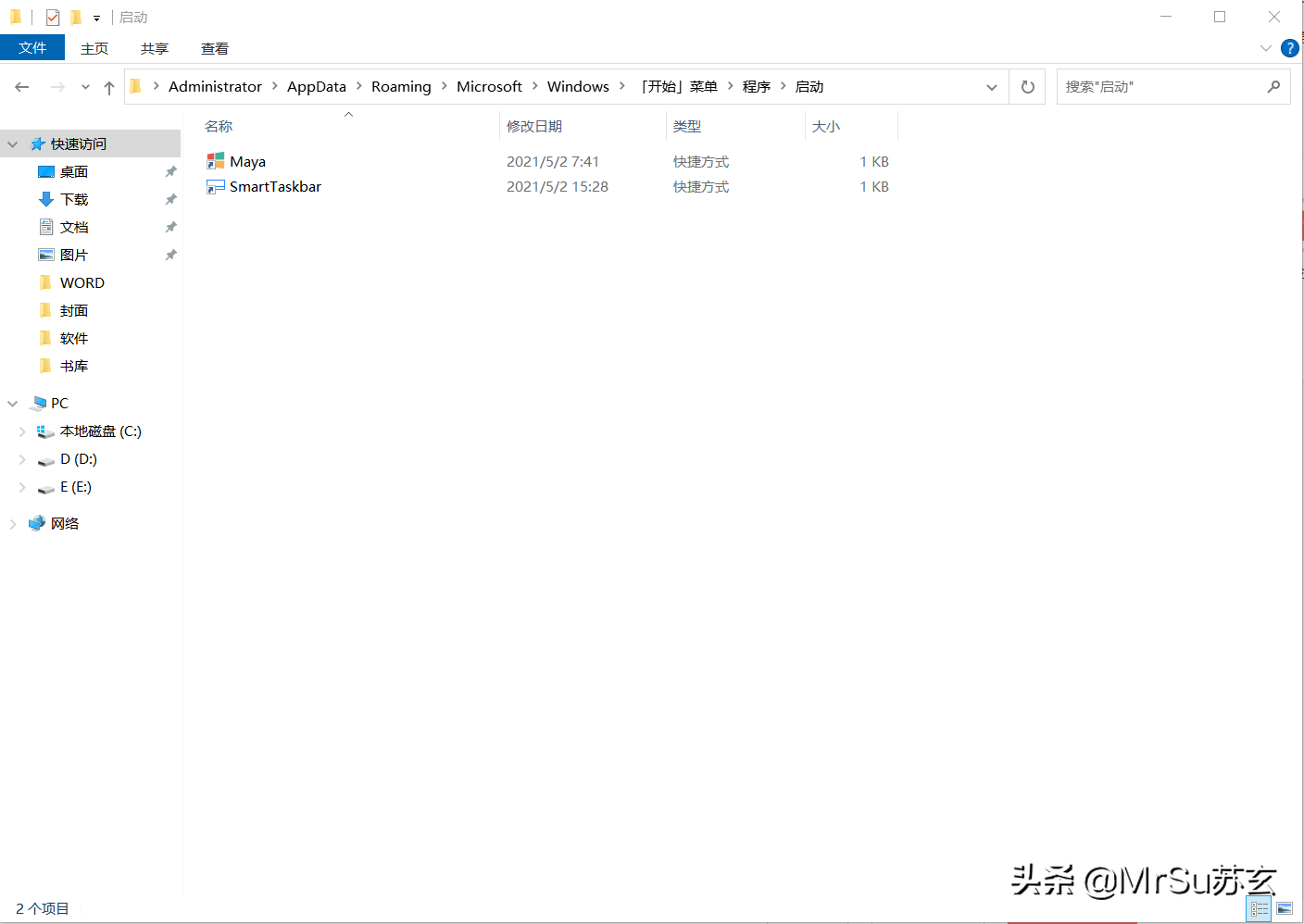Open the D (D:) drive
Image resolution: width=1304 pixels, height=924 pixels.
tap(78, 458)
